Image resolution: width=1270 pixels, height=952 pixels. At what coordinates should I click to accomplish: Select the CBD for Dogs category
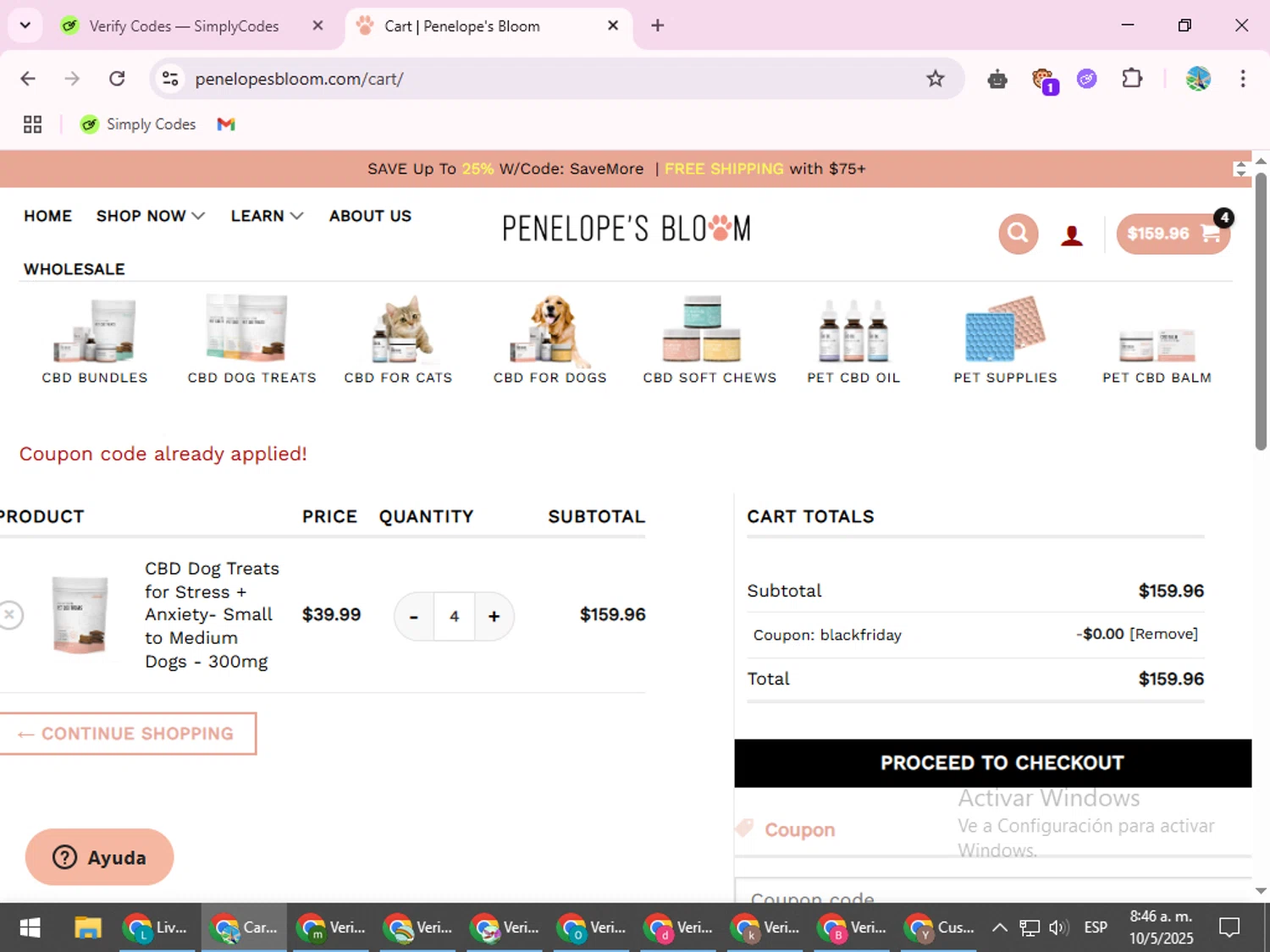550,339
